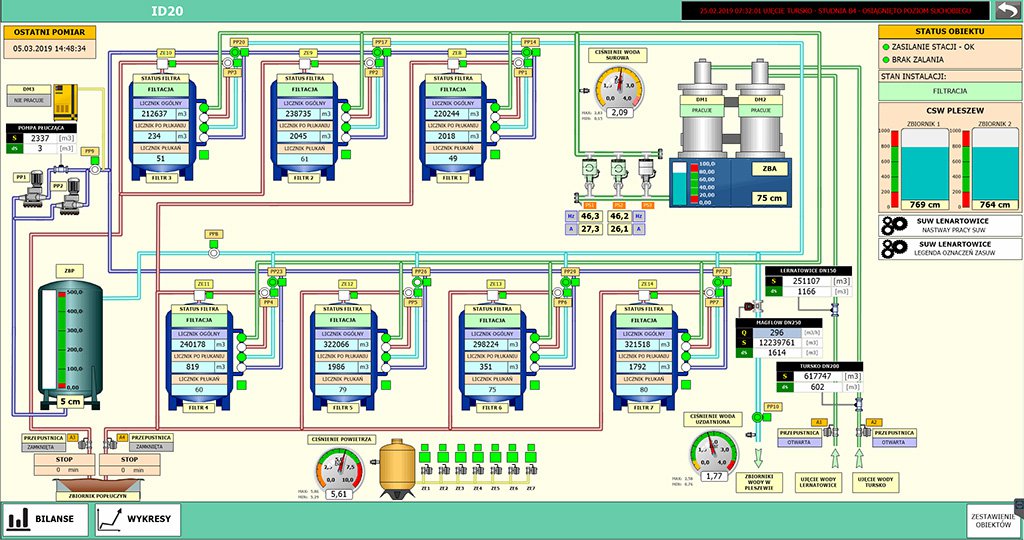Image resolution: width=1024 pixels, height=540 pixels.
Task: Click the ZE7 air valve icon
Action: click(531, 469)
